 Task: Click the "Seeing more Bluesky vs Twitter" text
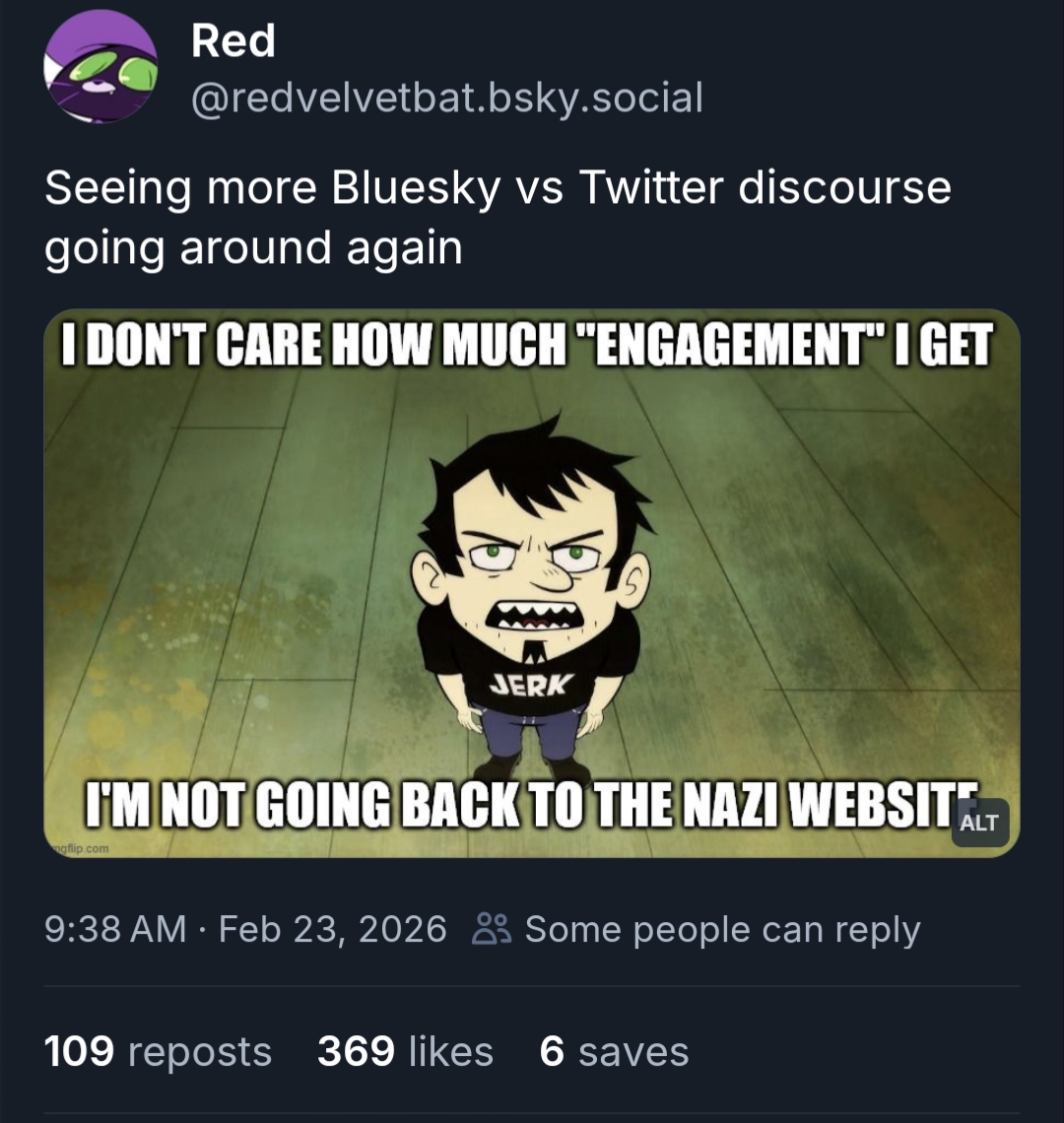coord(498,188)
